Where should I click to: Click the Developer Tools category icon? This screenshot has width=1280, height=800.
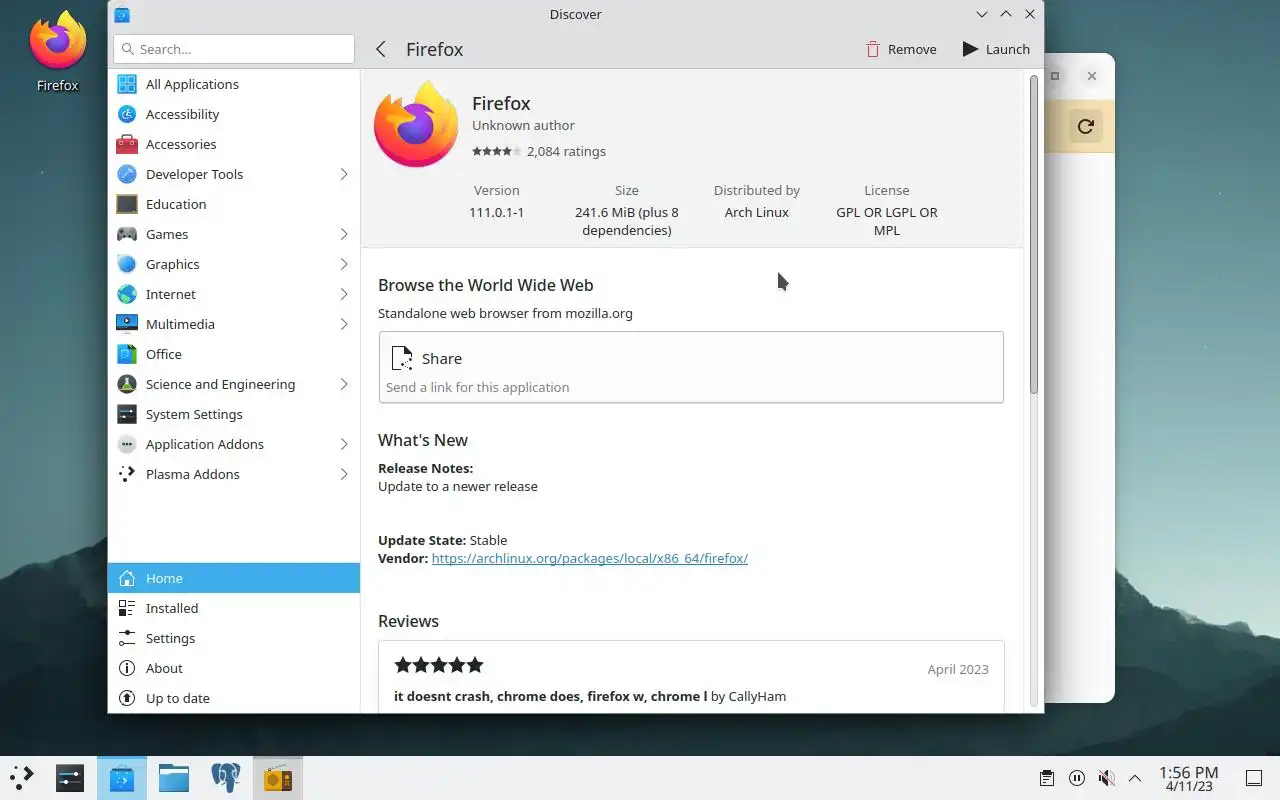127,174
